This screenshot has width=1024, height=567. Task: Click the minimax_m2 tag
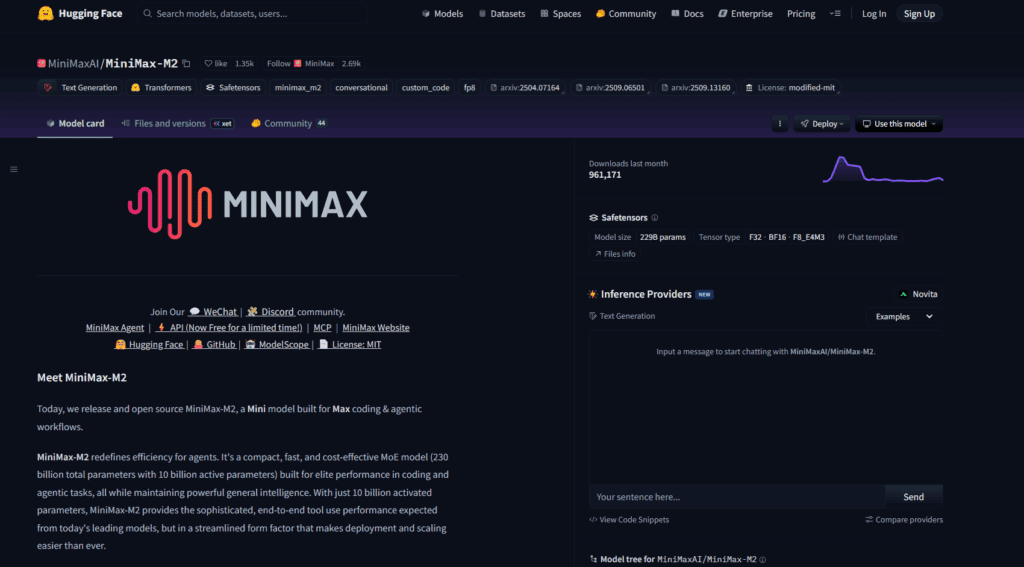pos(298,88)
